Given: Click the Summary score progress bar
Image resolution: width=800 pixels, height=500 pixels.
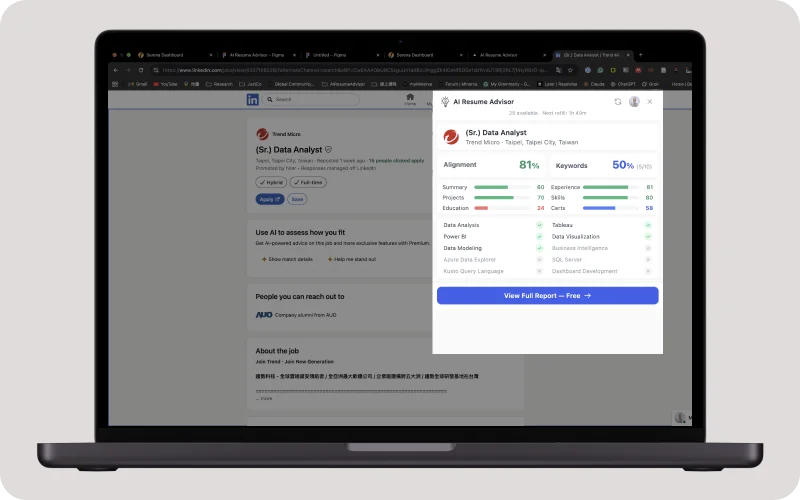Looking at the screenshot, I should pos(502,187).
